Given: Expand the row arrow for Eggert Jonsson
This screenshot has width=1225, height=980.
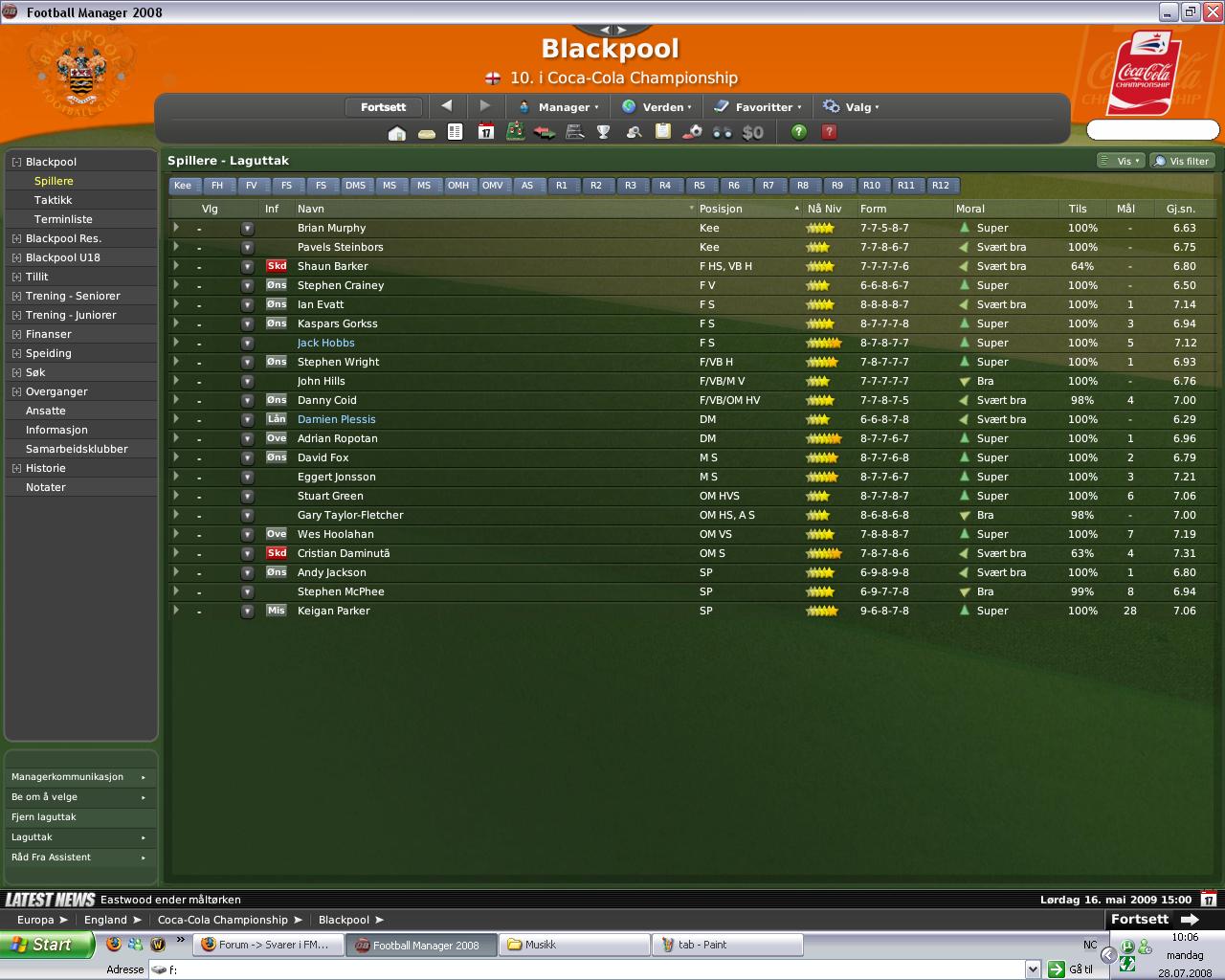Looking at the screenshot, I should [x=176, y=477].
